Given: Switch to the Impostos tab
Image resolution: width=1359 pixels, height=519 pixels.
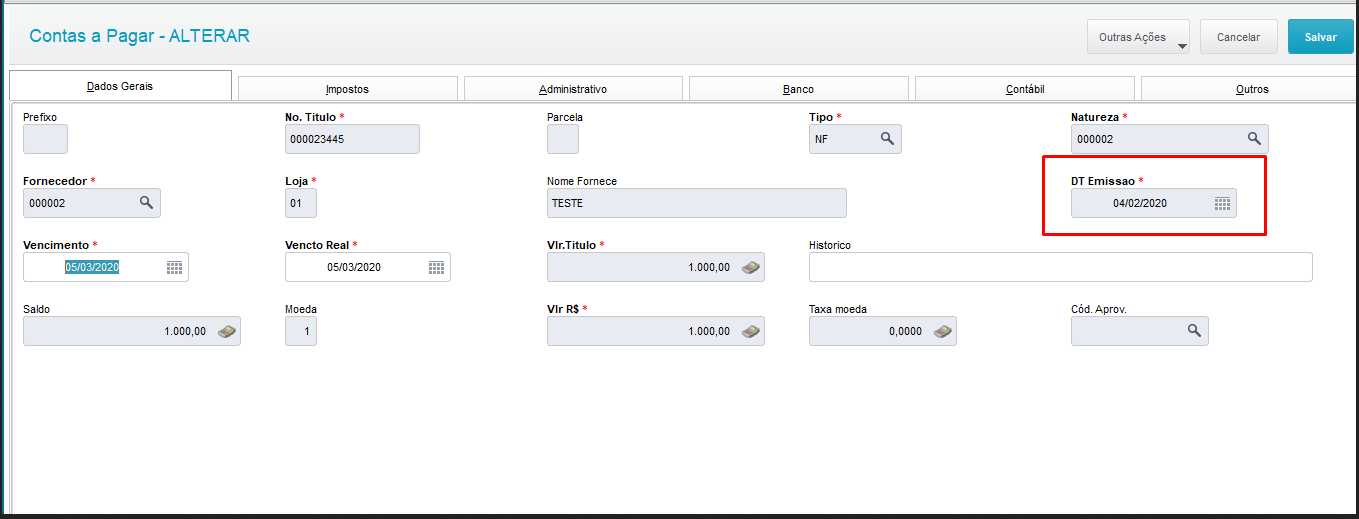Looking at the screenshot, I should pos(347,89).
